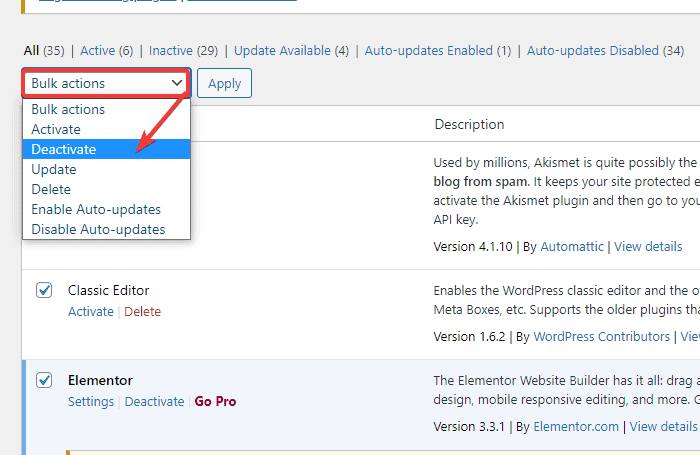700x455 pixels.
Task: Open Elementor Settings link
Action: coord(91,401)
